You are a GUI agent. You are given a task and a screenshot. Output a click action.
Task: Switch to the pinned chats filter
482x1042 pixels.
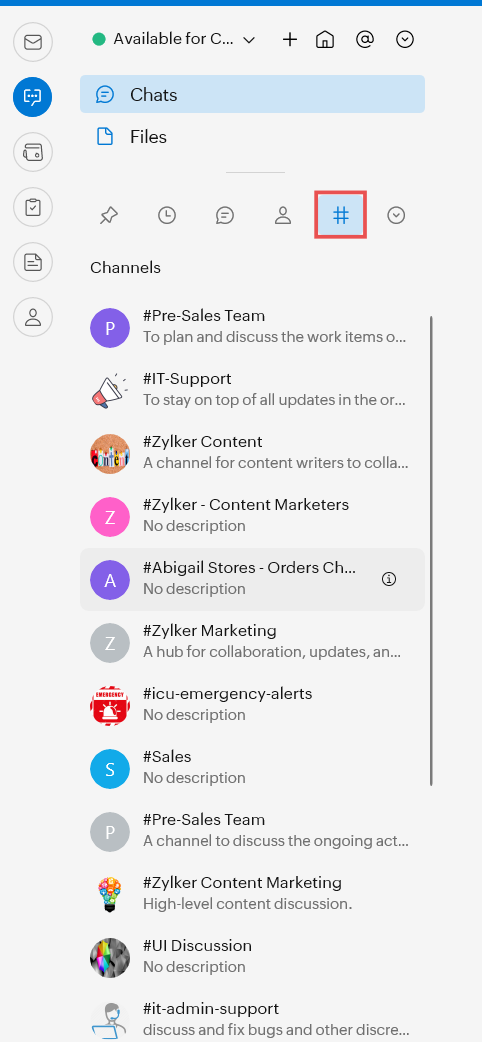pos(108,215)
